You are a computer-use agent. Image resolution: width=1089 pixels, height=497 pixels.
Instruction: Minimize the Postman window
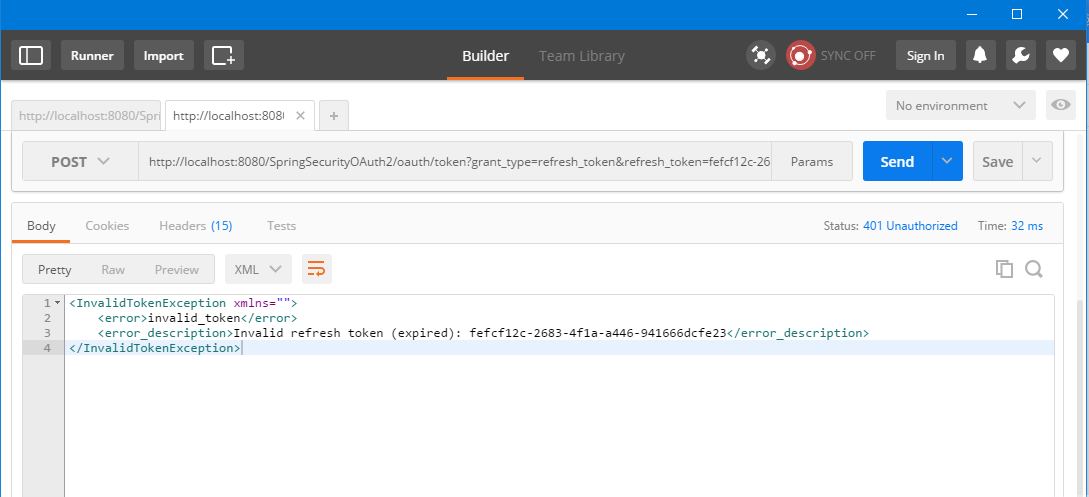pyautogui.click(x=971, y=14)
